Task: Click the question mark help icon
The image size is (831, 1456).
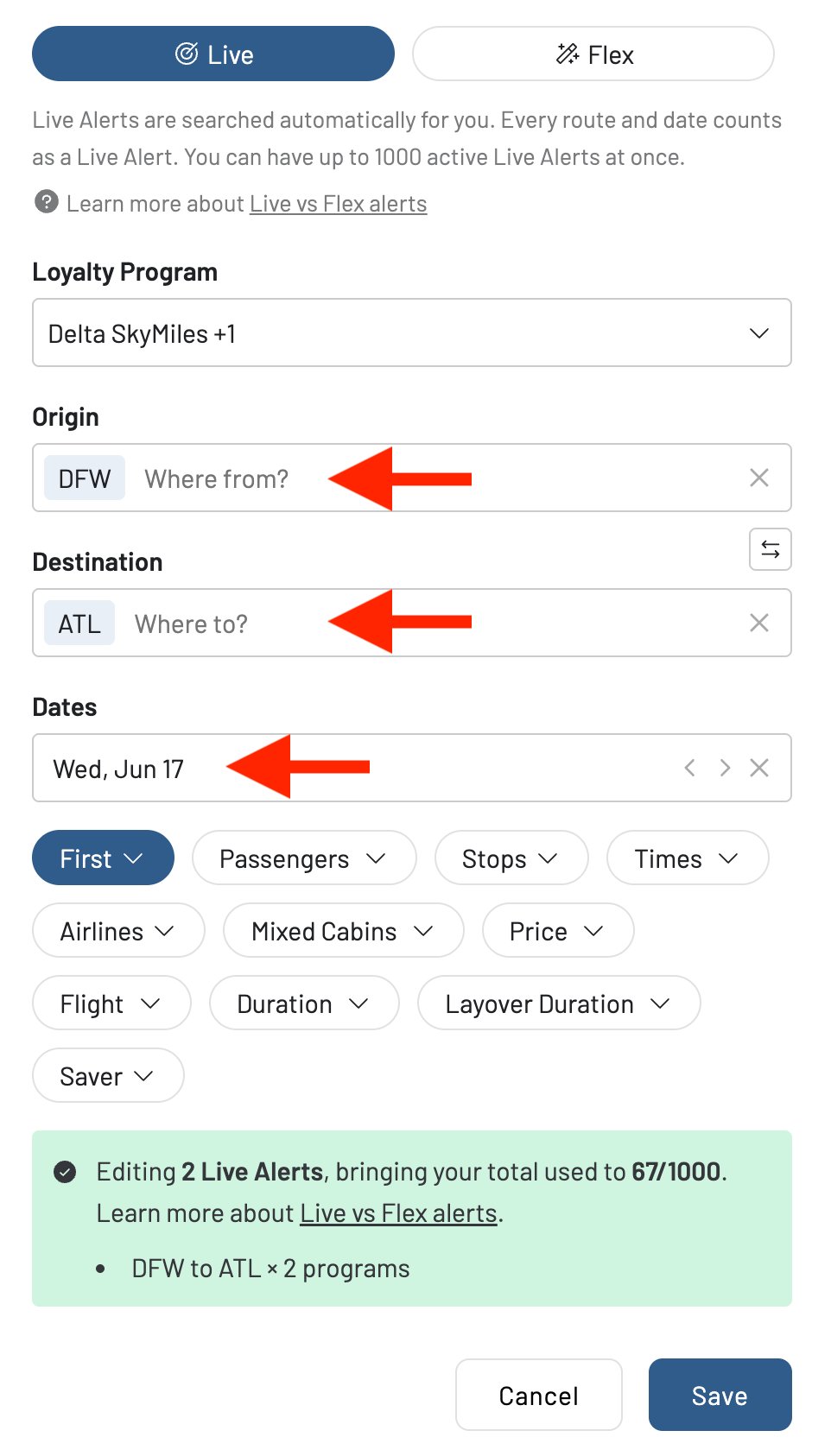Action: [44, 203]
